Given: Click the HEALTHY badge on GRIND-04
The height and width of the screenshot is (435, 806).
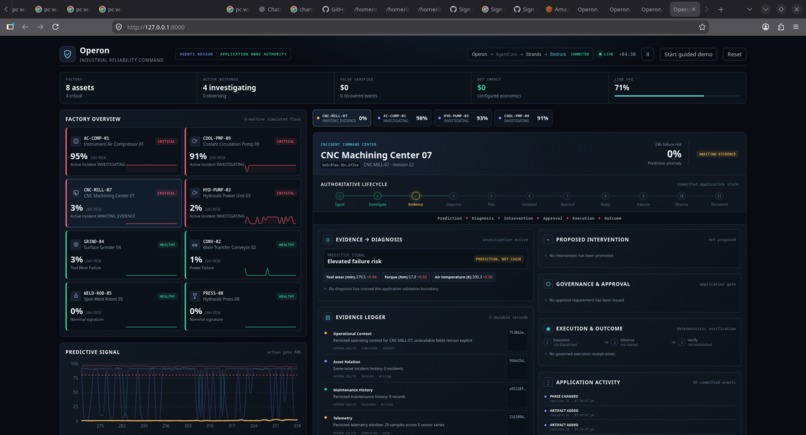Looking at the screenshot, I should point(167,245).
